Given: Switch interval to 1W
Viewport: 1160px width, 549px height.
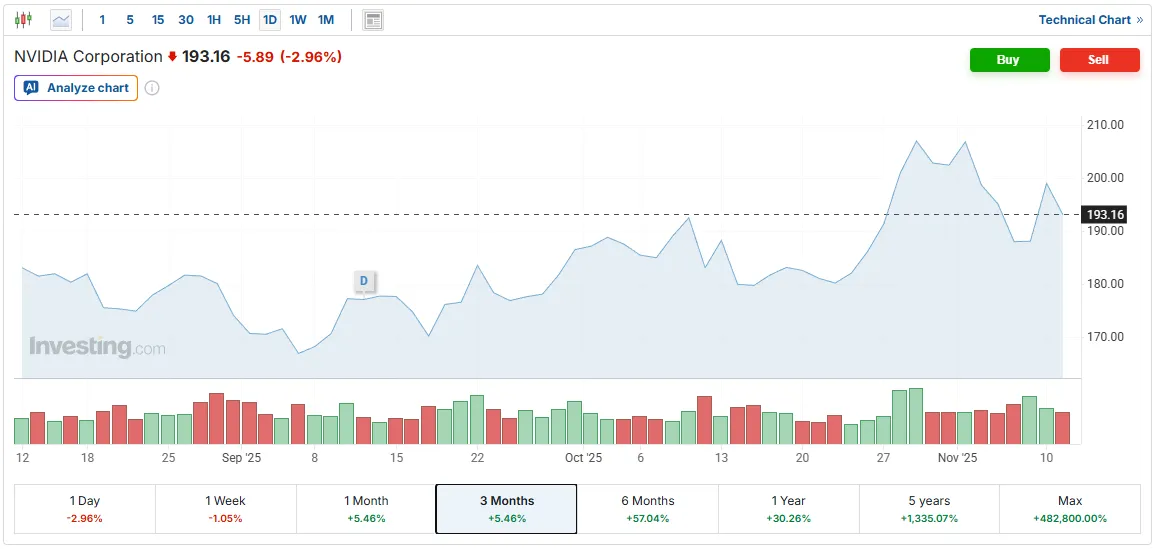Looking at the screenshot, I should click(298, 20).
